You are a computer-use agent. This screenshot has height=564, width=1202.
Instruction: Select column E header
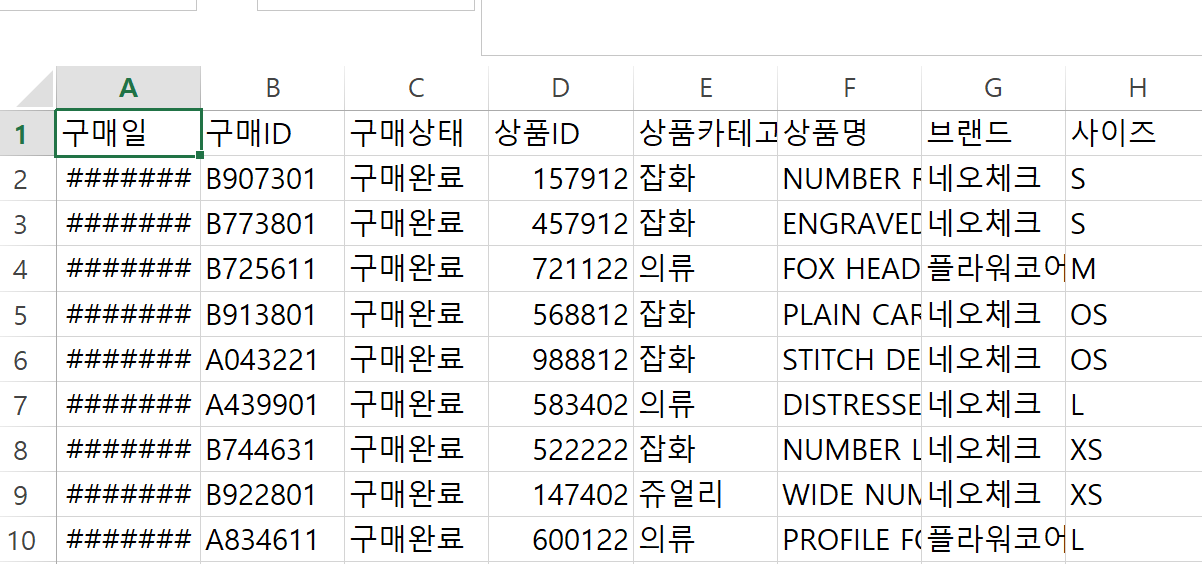coord(706,88)
